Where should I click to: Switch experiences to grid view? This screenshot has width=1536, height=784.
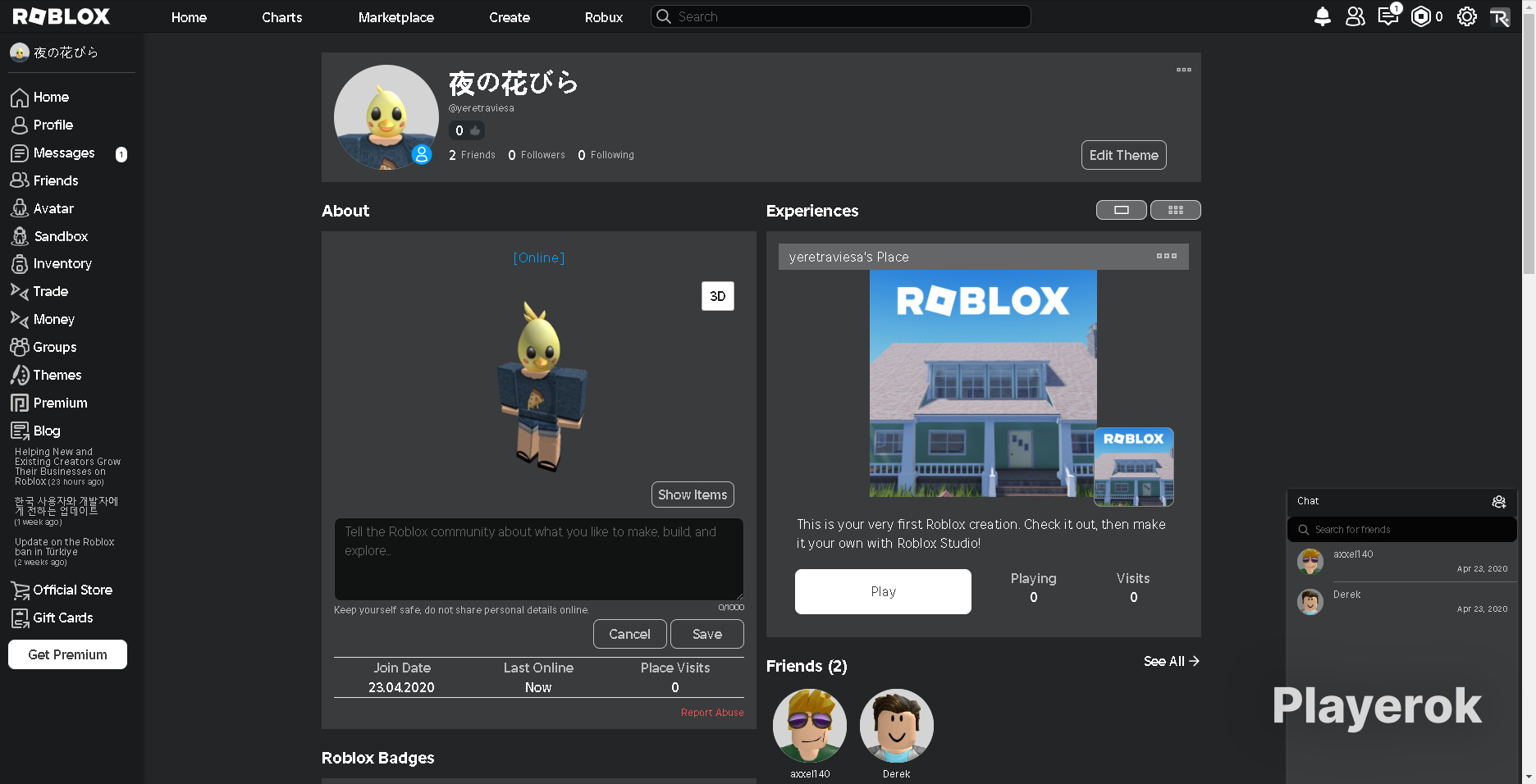[1176, 210]
